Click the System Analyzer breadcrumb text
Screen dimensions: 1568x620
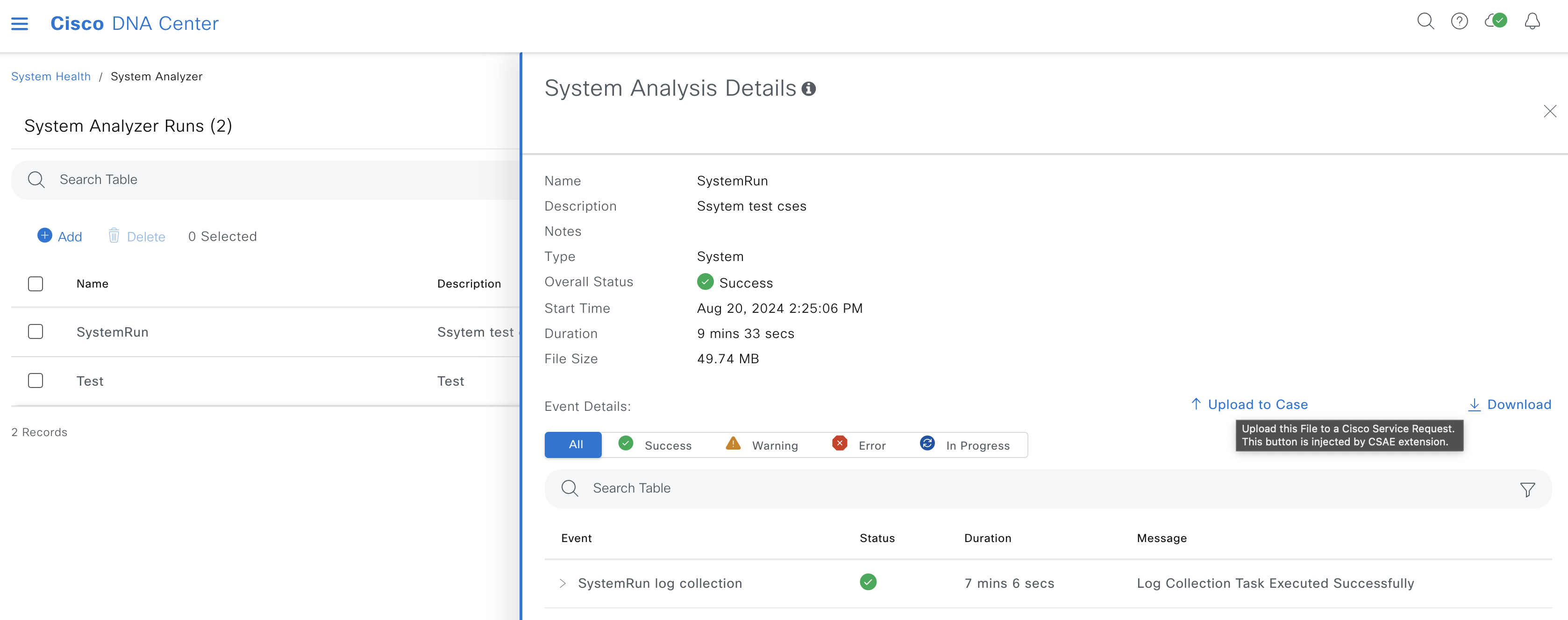157,77
